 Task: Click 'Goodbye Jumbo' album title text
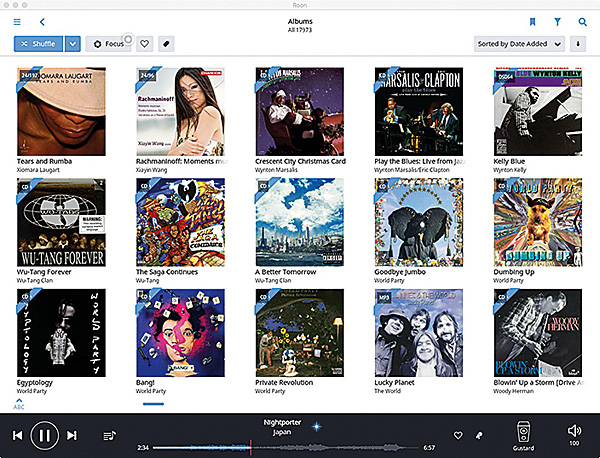coord(400,272)
